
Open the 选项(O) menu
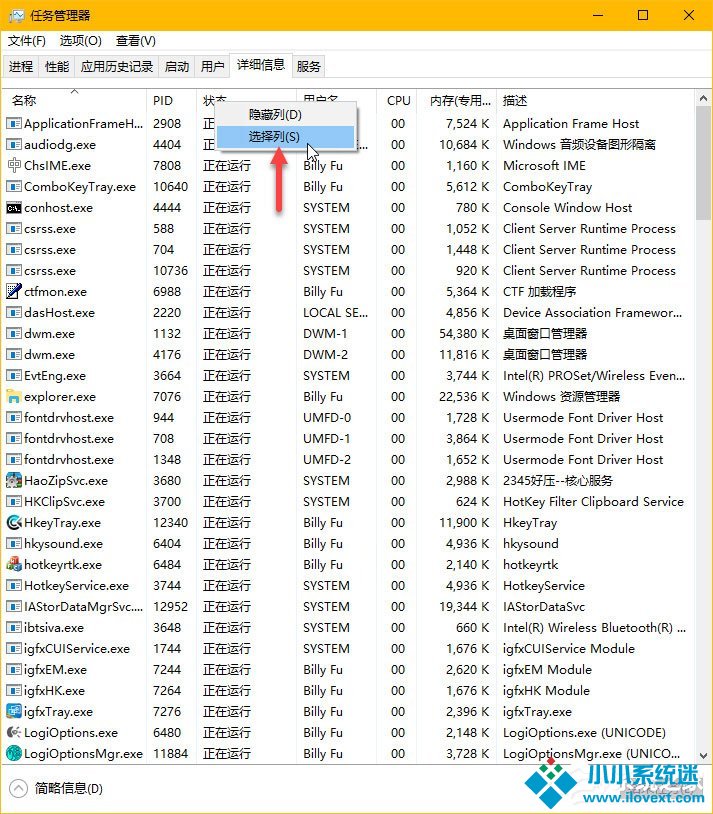coord(80,40)
